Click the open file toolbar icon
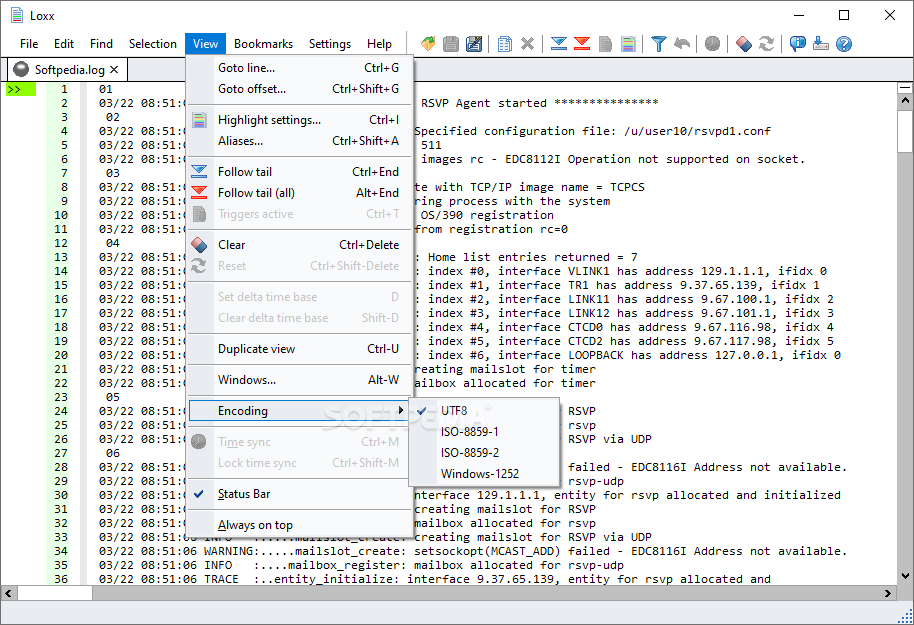914x625 pixels. click(x=428, y=44)
